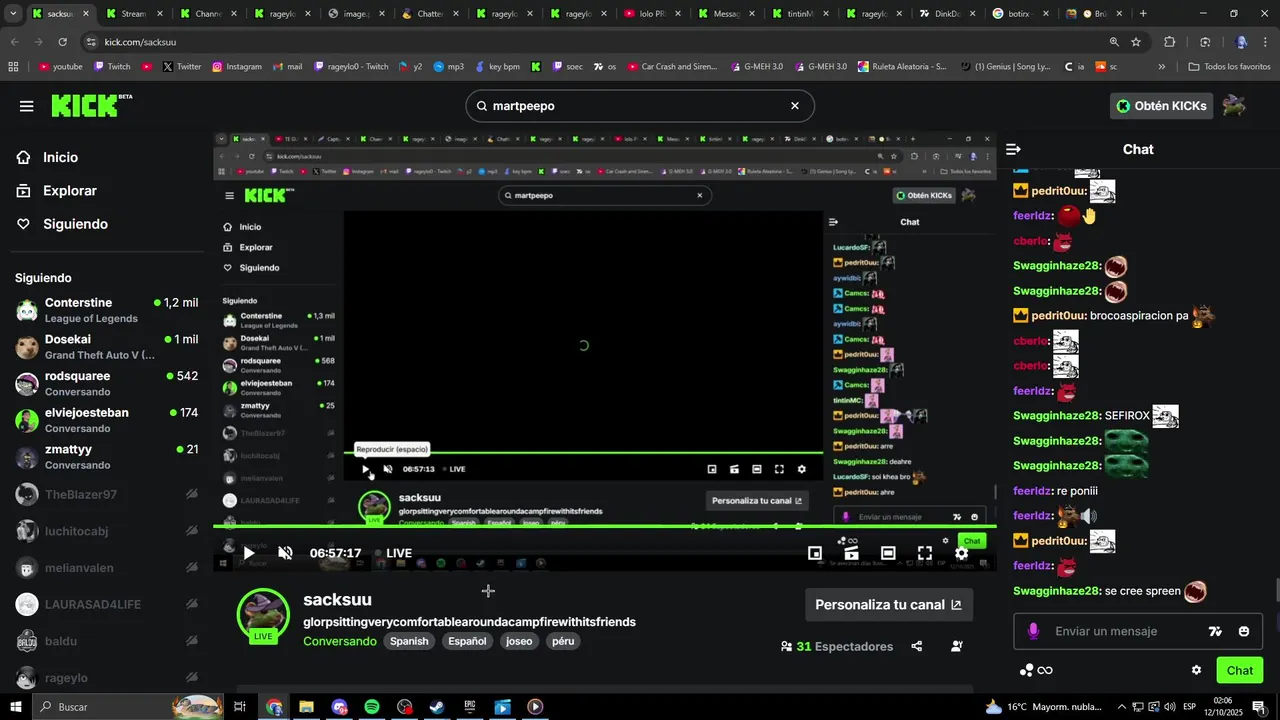Open the emoji picker
1280x720 pixels.
(1244, 631)
